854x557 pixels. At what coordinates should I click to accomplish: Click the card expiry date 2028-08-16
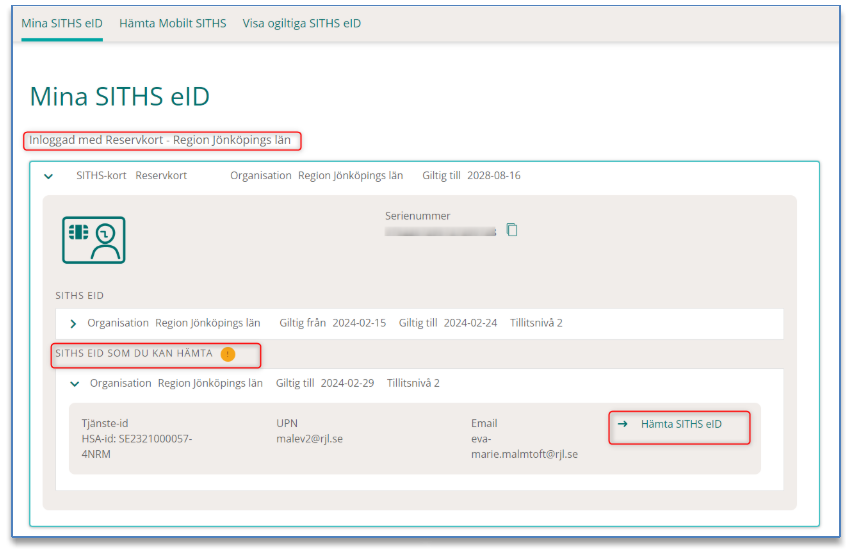[x=493, y=175]
